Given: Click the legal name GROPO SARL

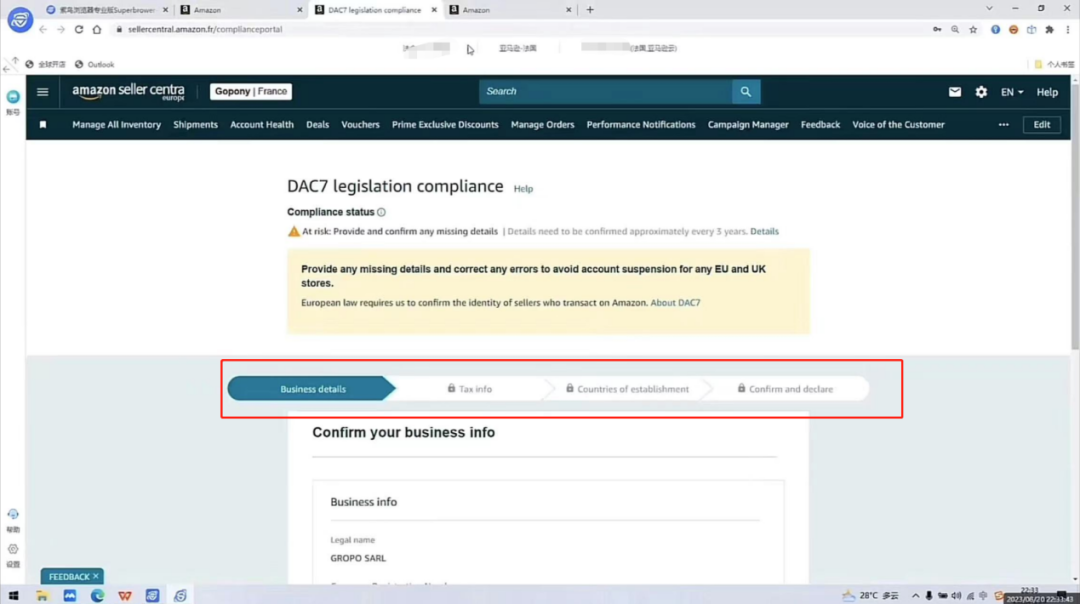Looking at the screenshot, I should [358, 558].
